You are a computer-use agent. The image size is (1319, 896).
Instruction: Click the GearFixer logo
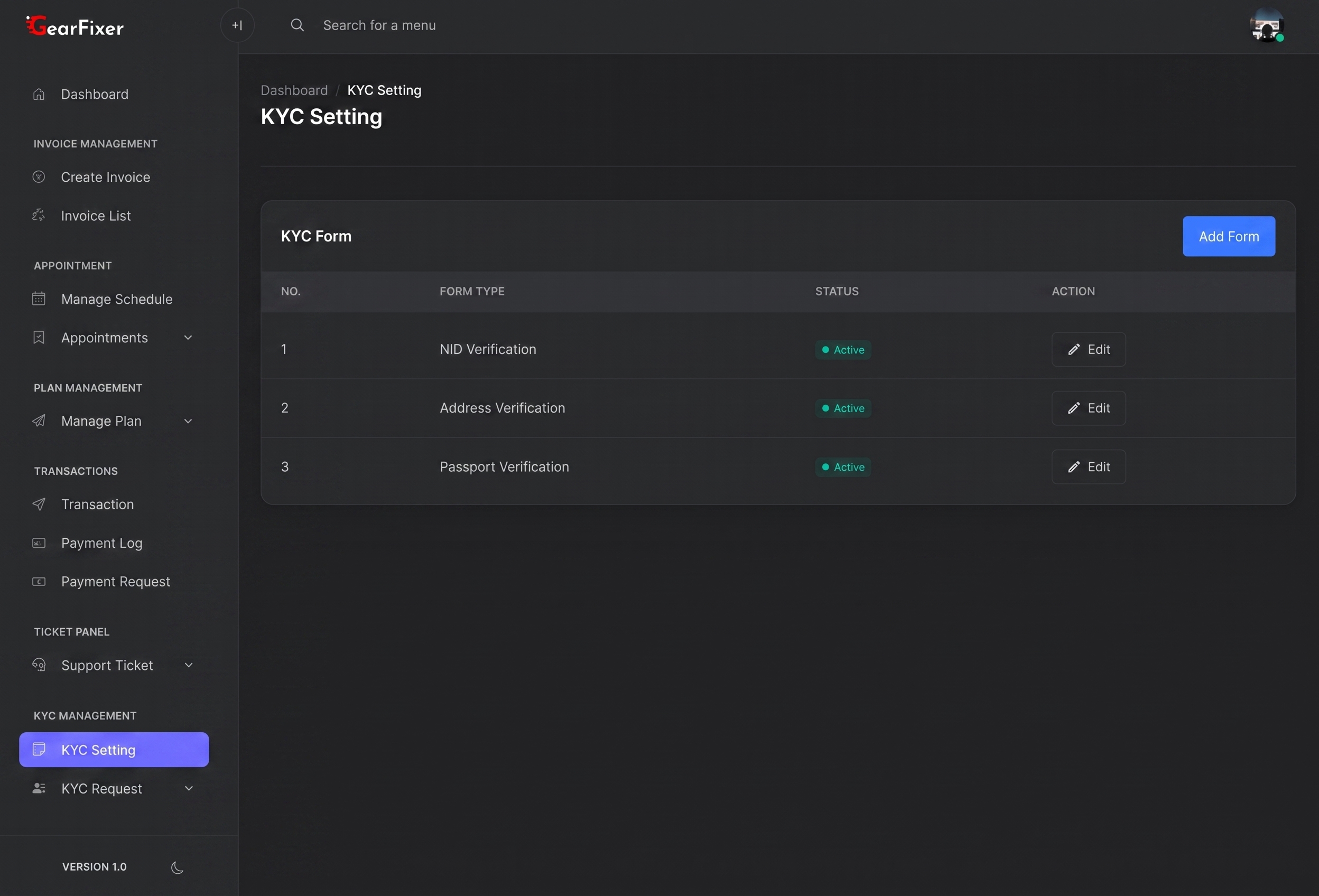75,26
